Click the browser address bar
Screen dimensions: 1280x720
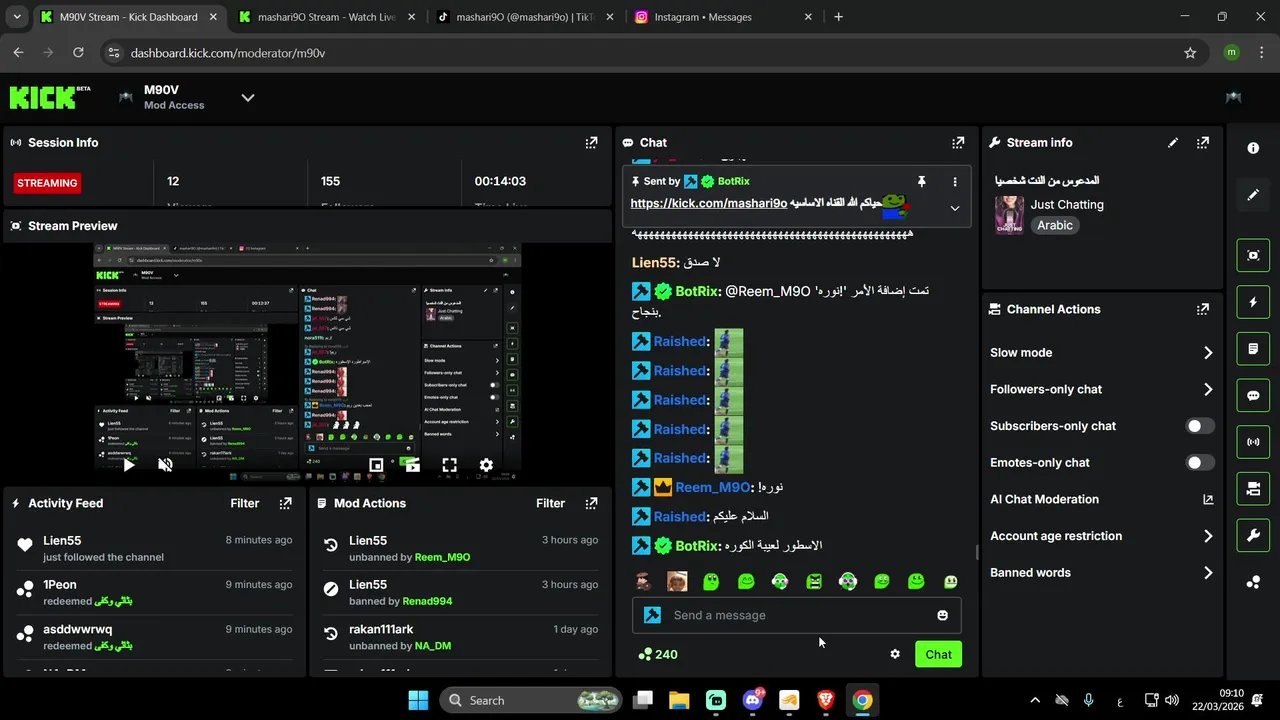coord(640,53)
